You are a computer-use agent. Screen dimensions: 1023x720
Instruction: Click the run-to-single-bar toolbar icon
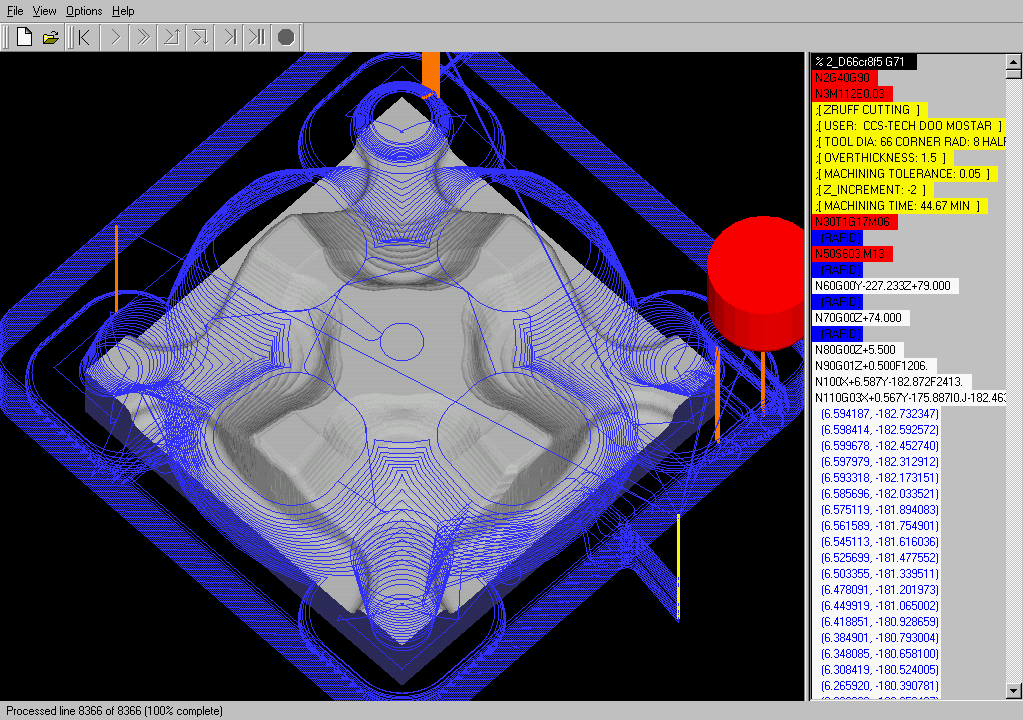click(229, 38)
